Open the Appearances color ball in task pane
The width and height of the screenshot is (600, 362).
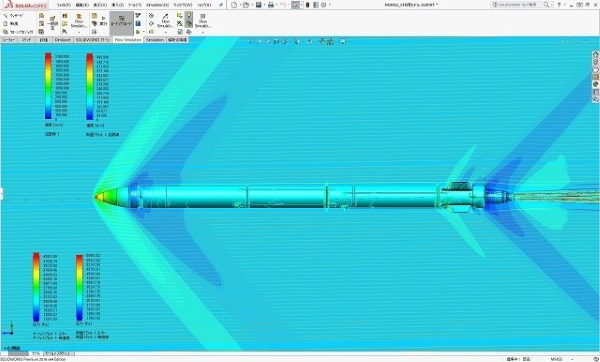point(595,84)
